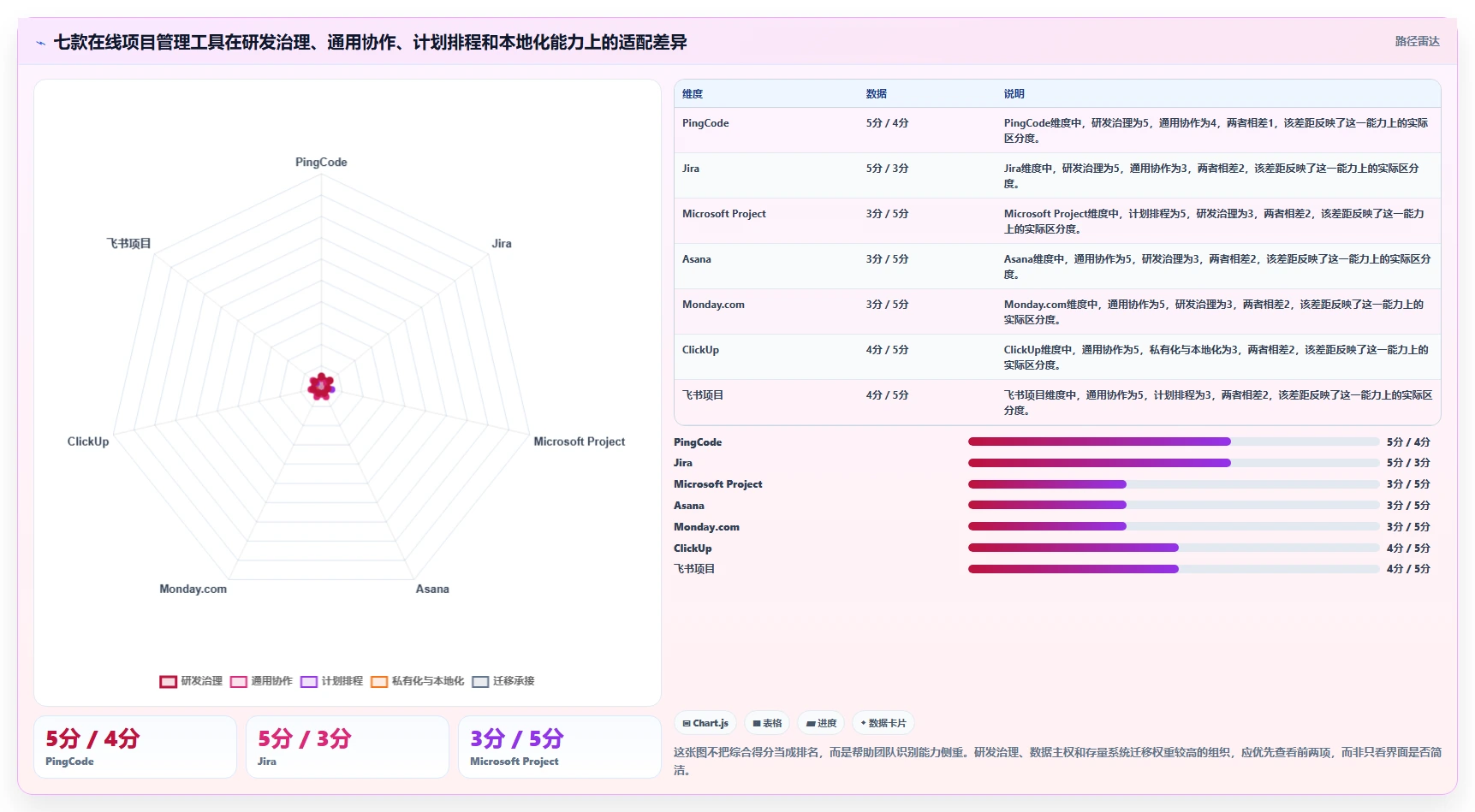Click the Microsoft Project radar axis label

(580, 442)
